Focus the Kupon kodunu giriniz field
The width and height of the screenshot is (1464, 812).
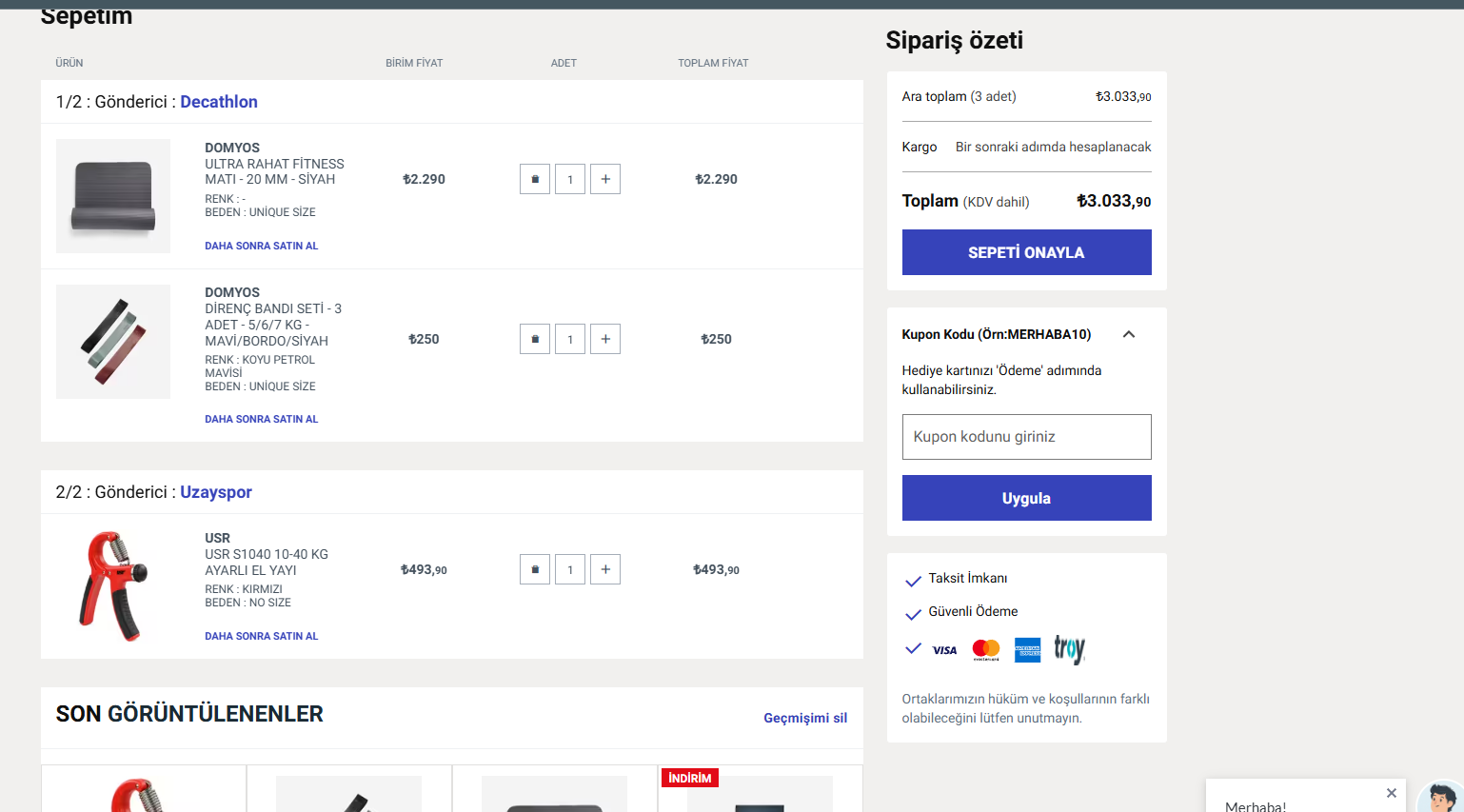(1027, 437)
